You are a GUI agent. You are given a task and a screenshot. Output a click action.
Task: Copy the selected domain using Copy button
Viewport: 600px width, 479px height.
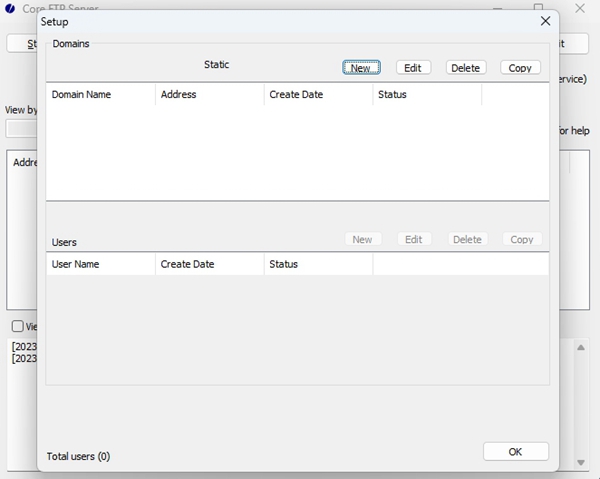click(x=520, y=68)
